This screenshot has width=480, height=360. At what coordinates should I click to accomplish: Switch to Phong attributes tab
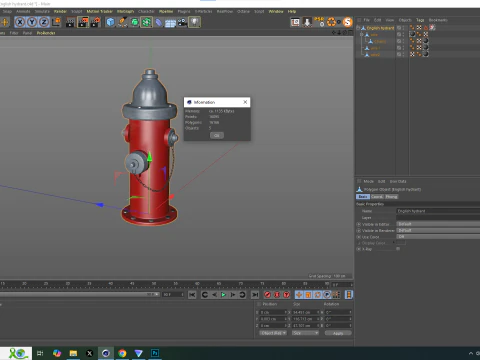392,197
